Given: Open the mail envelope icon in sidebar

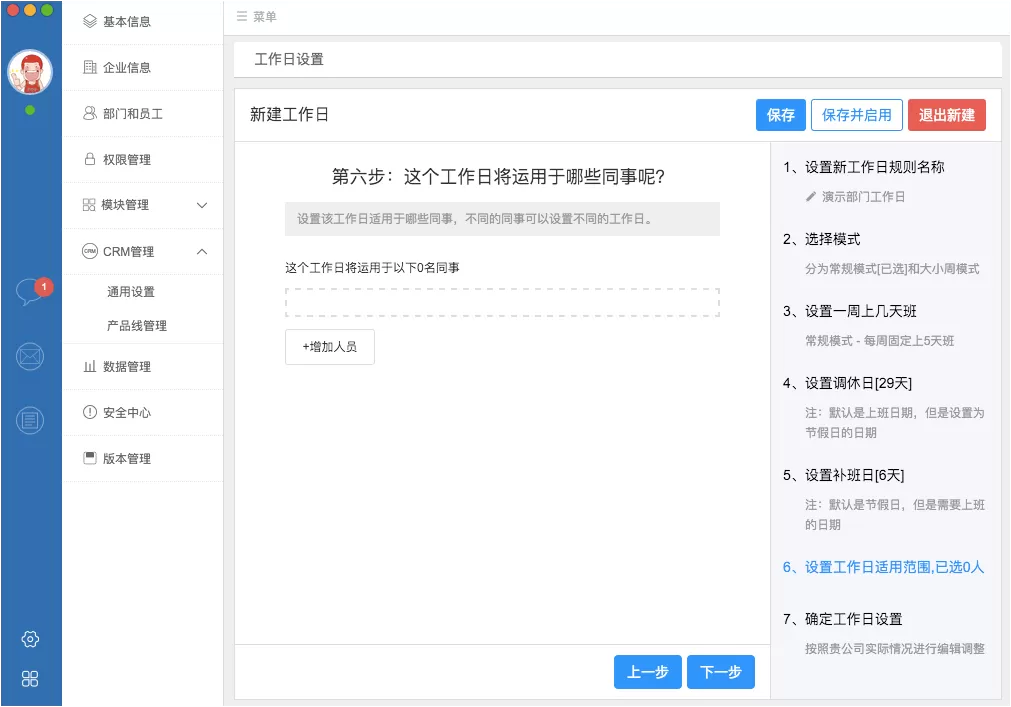Looking at the screenshot, I should pyautogui.click(x=30, y=356).
